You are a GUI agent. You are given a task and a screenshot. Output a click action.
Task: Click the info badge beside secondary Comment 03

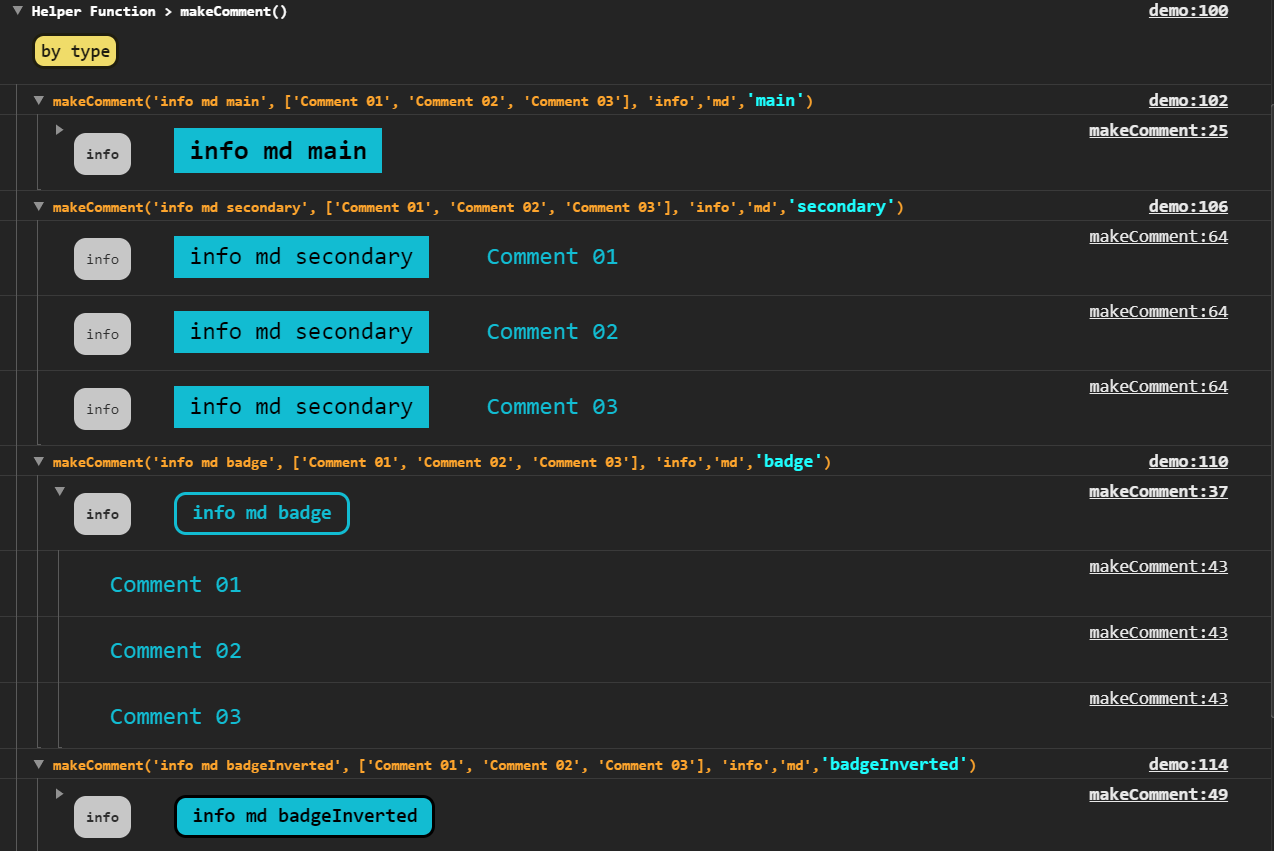tap(102, 409)
